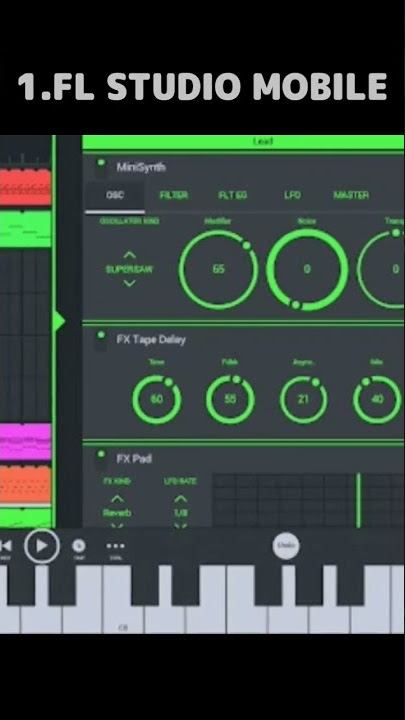The height and width of the screenshot is (720, 405).
Task: Start playback with the circular Play button
Action: click(x=42, y=546)
